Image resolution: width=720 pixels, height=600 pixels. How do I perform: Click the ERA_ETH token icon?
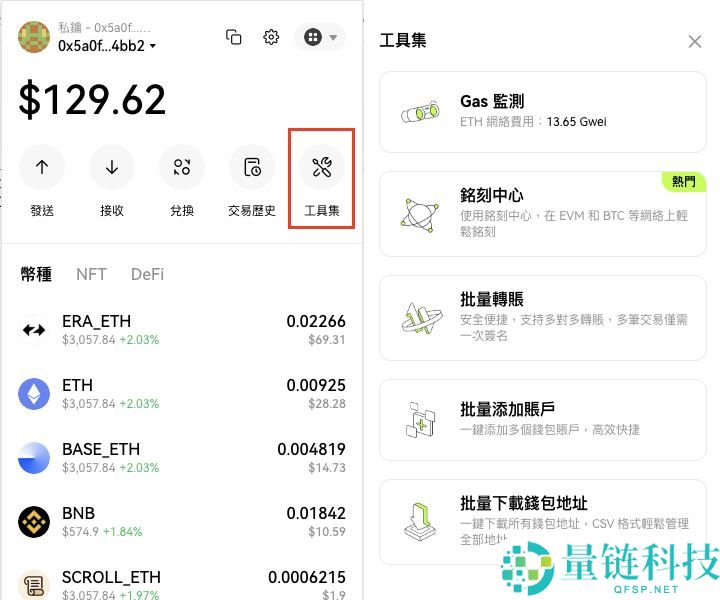coord(34,330)
